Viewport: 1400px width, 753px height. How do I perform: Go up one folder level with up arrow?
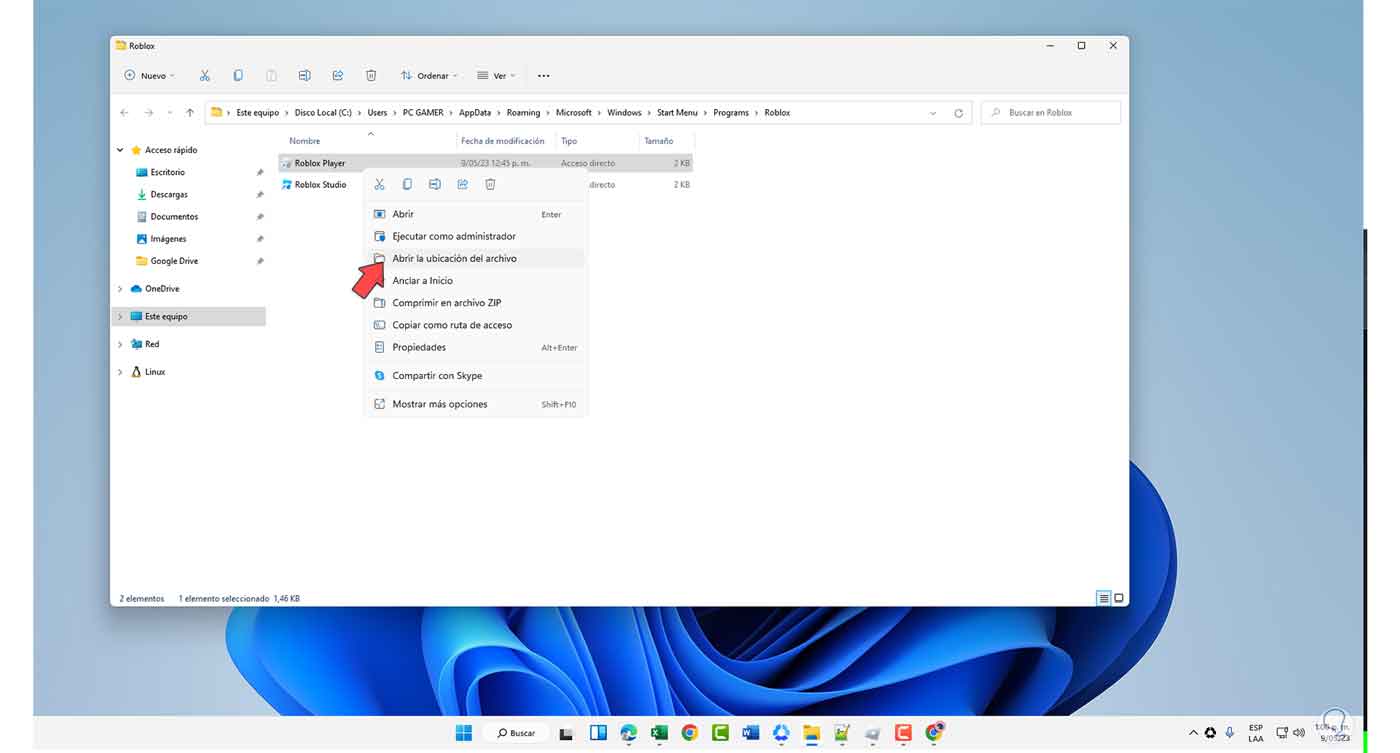click(190, 113)
